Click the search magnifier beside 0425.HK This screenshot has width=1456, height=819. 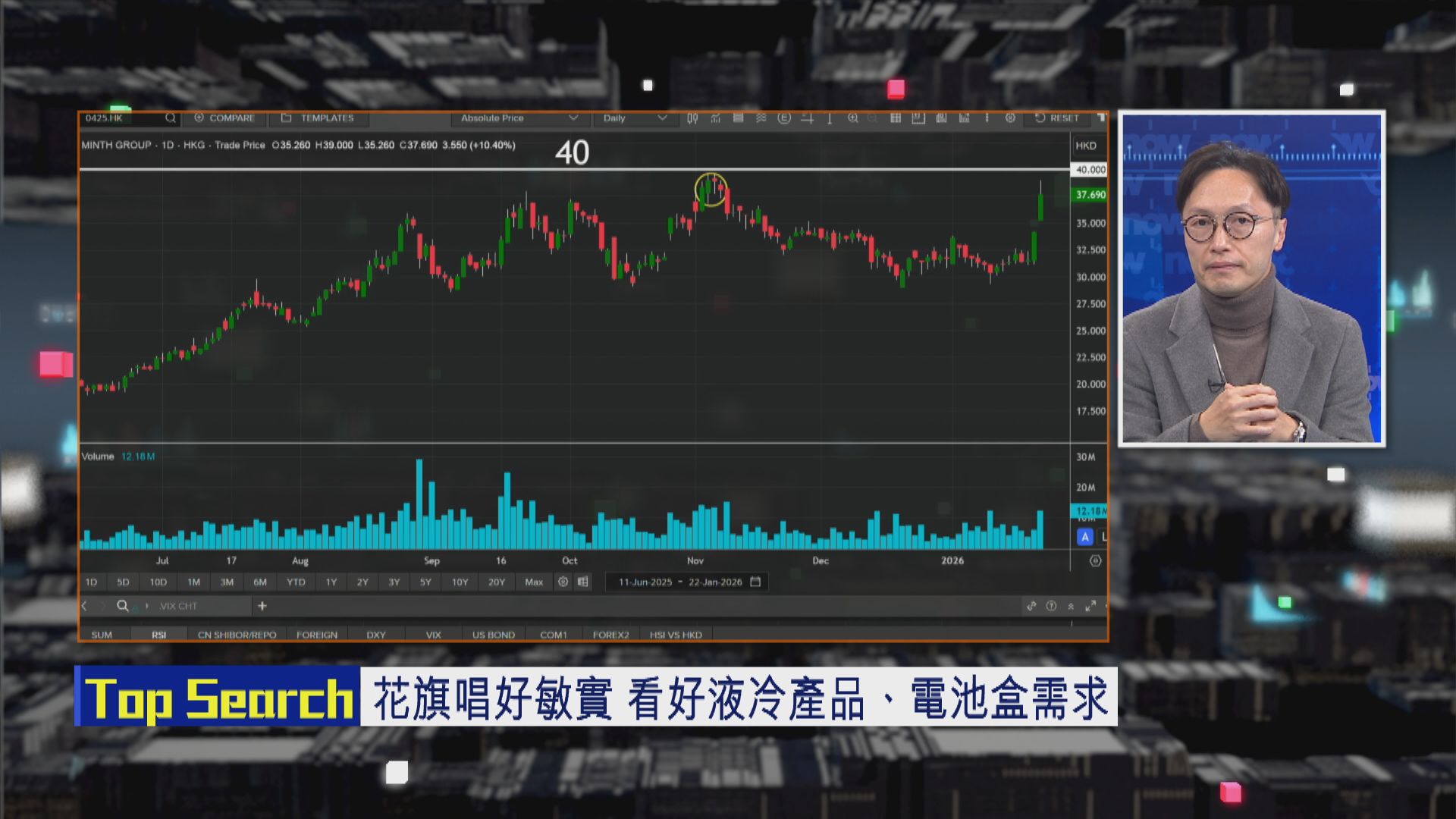coord(170,118)
